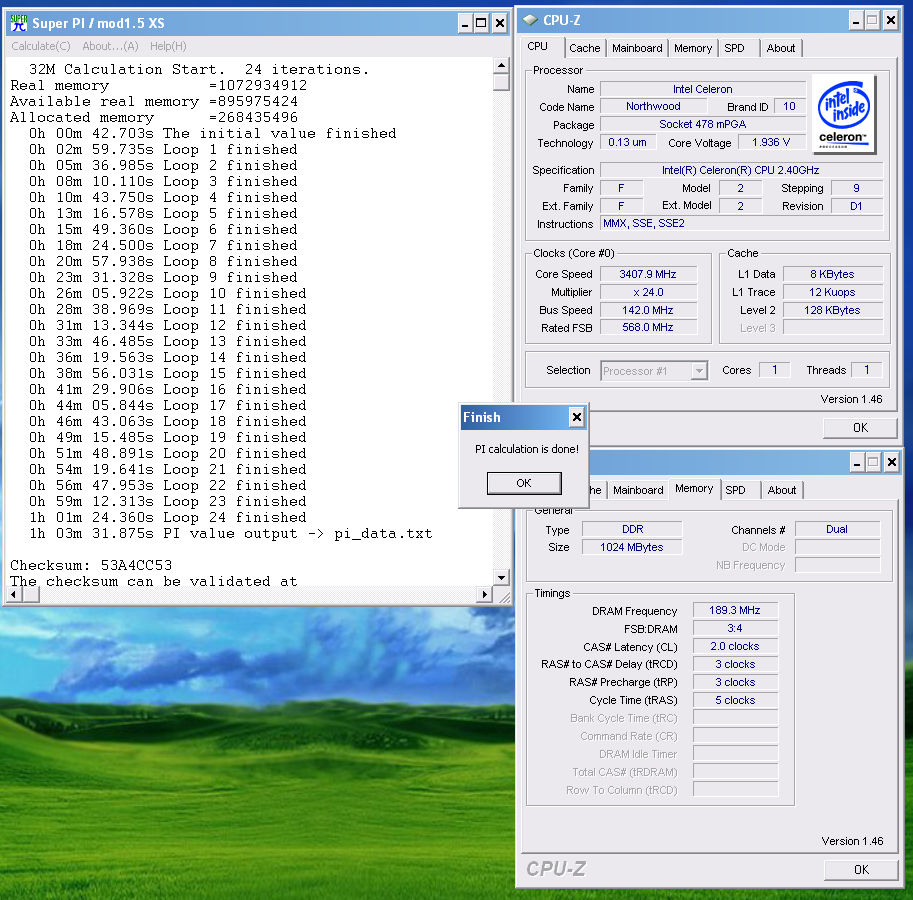Click the Name field 'Intel Celeron'
Viewport: 913px width, 900px height.
point(703,89)
